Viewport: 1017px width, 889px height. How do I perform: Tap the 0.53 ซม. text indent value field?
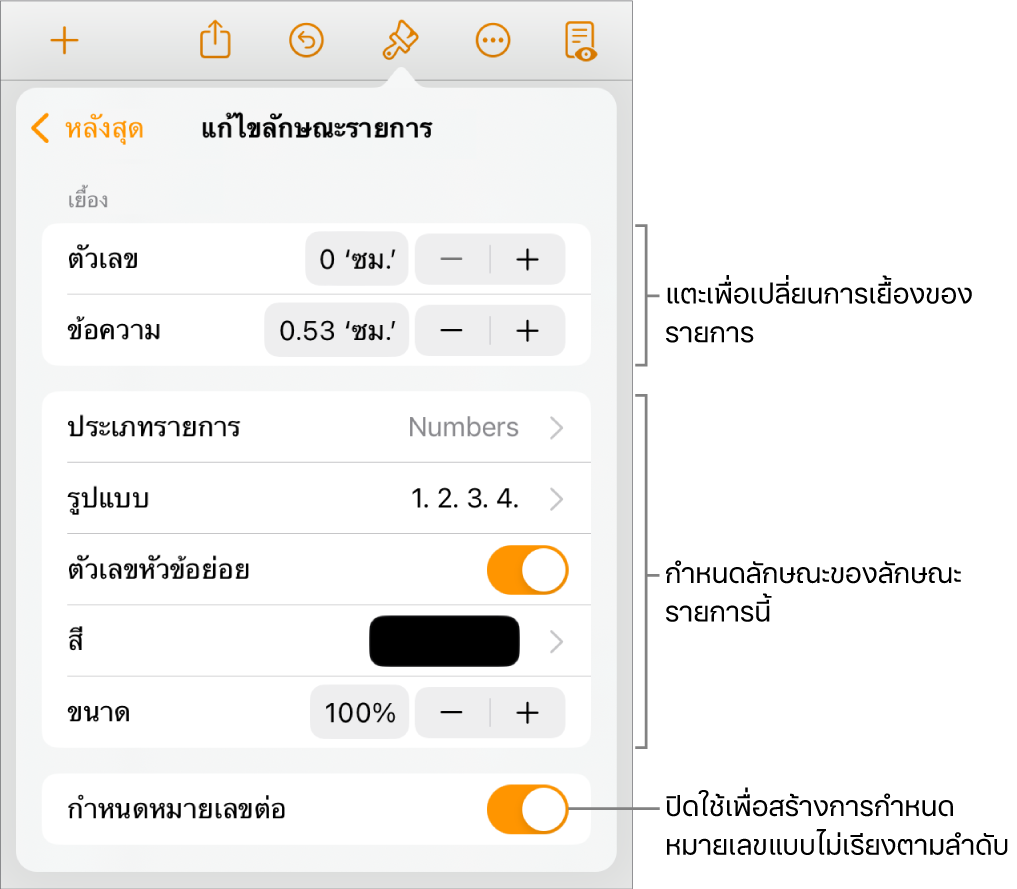click(x=336, y=330)
